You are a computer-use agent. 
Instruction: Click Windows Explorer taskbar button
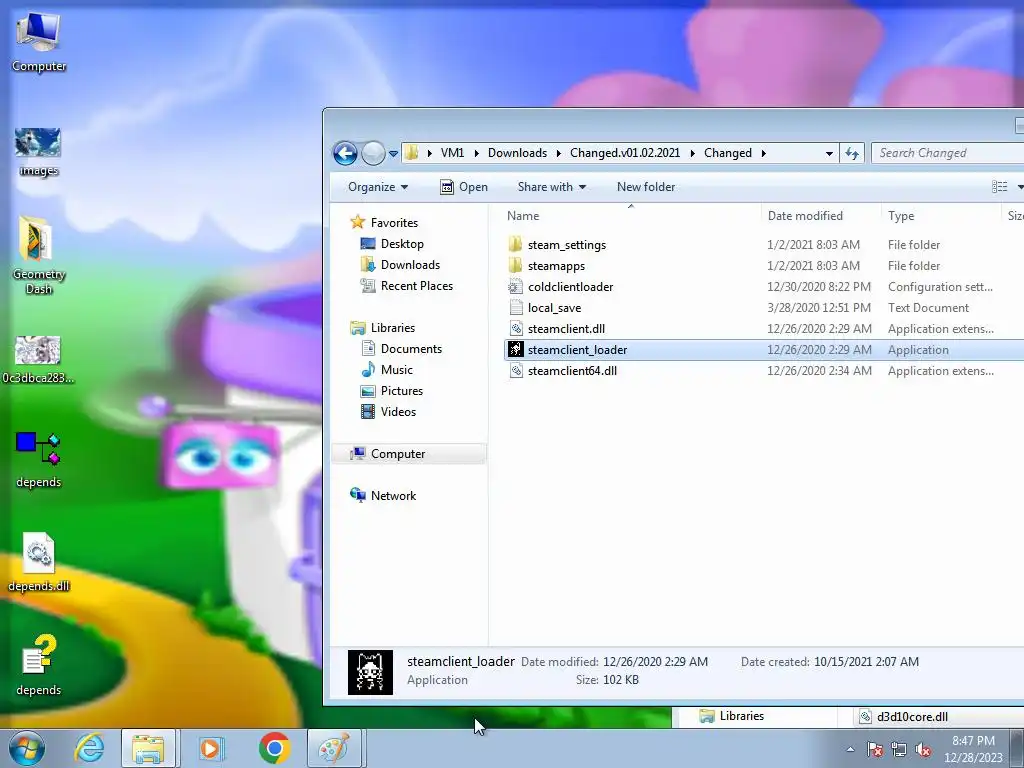tap(148, 748)
